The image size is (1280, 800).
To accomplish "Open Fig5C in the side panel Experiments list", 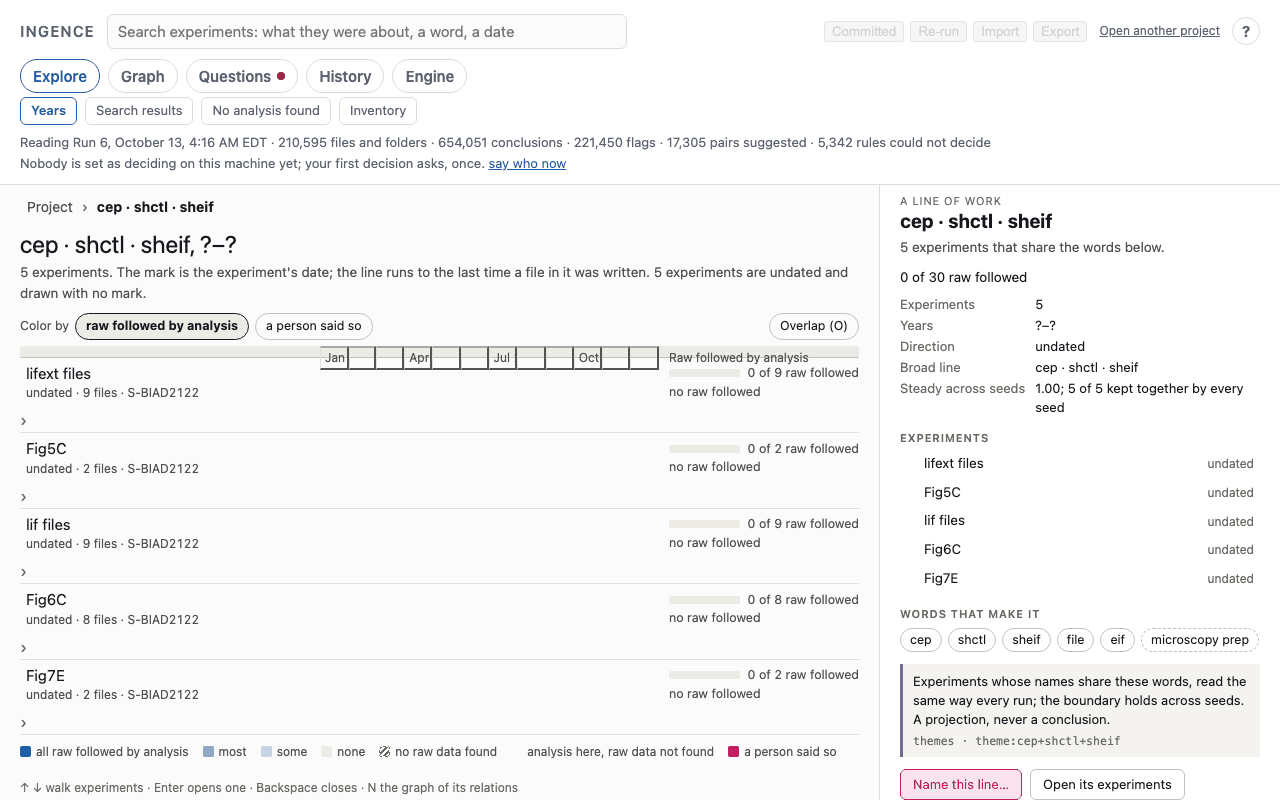I will [1080, 492].
